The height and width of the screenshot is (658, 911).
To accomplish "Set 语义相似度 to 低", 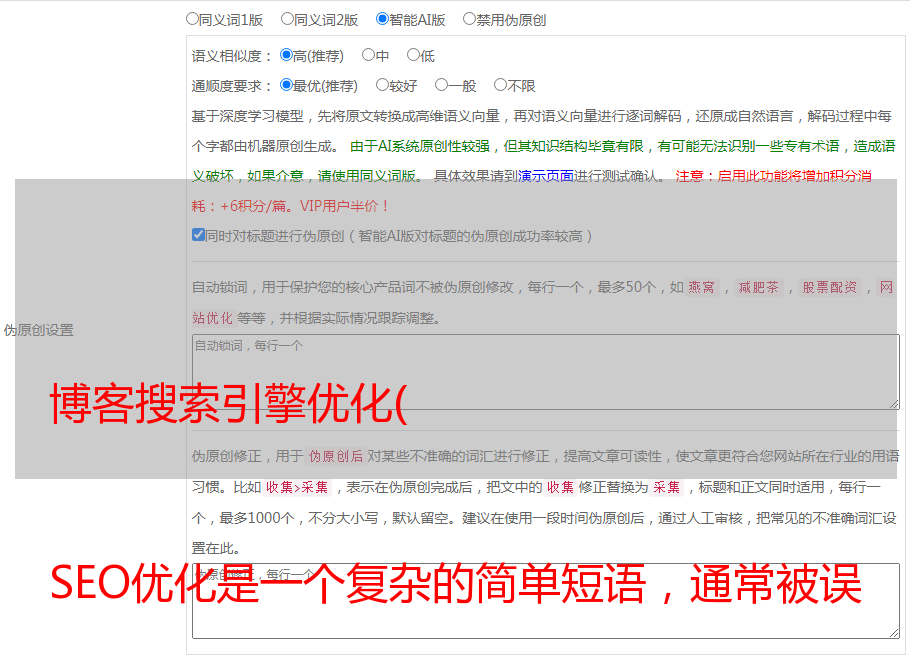I will click(x=413, y=55).
